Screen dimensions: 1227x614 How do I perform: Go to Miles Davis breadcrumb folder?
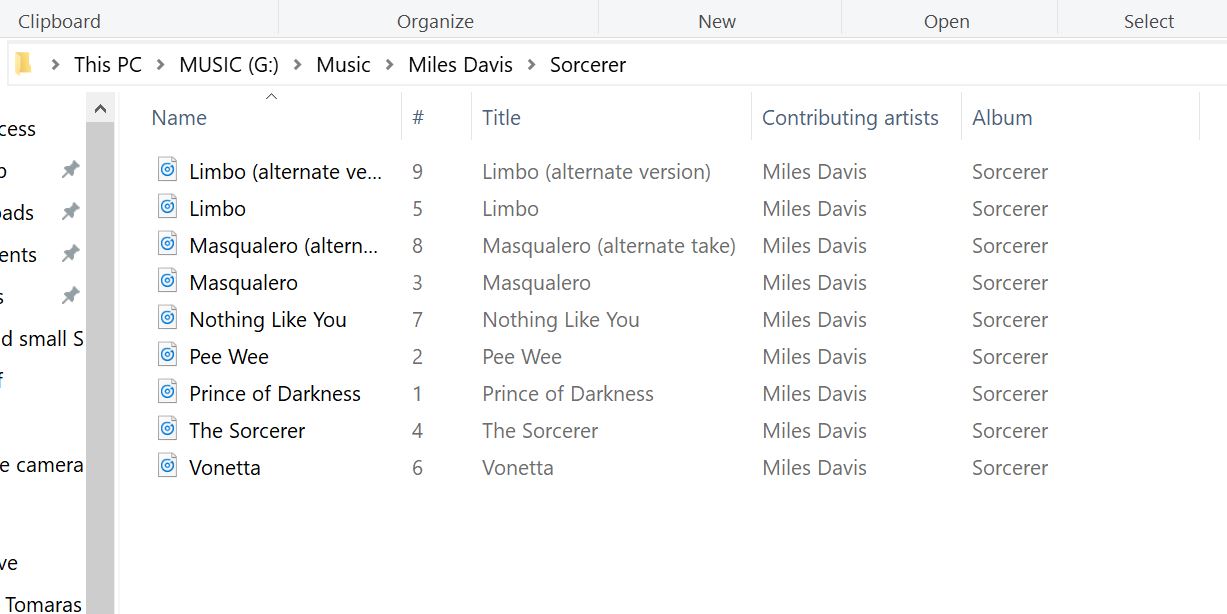460,65
